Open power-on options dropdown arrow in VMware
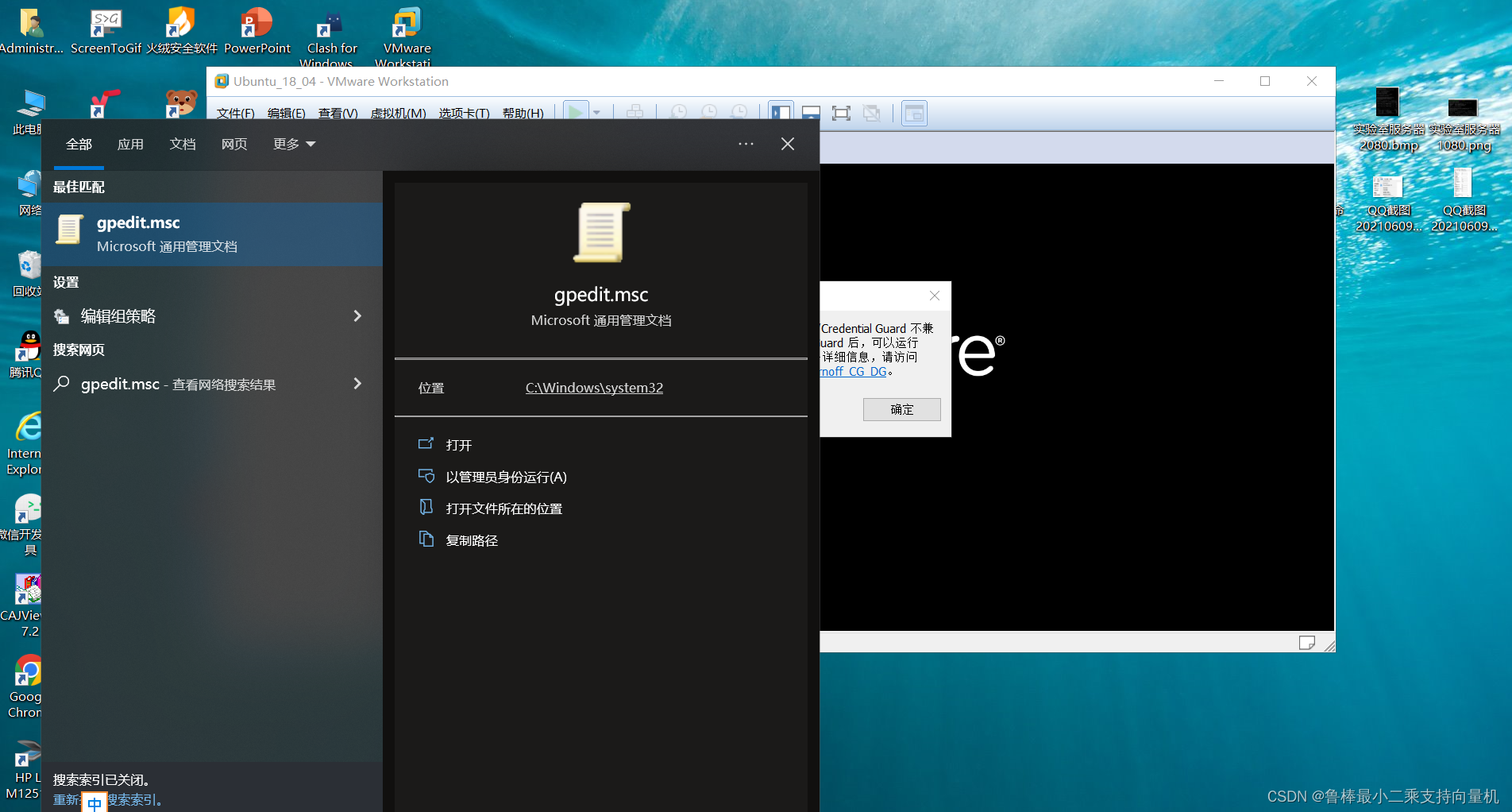Screen dimensions: 1512x812 [596, 113]
